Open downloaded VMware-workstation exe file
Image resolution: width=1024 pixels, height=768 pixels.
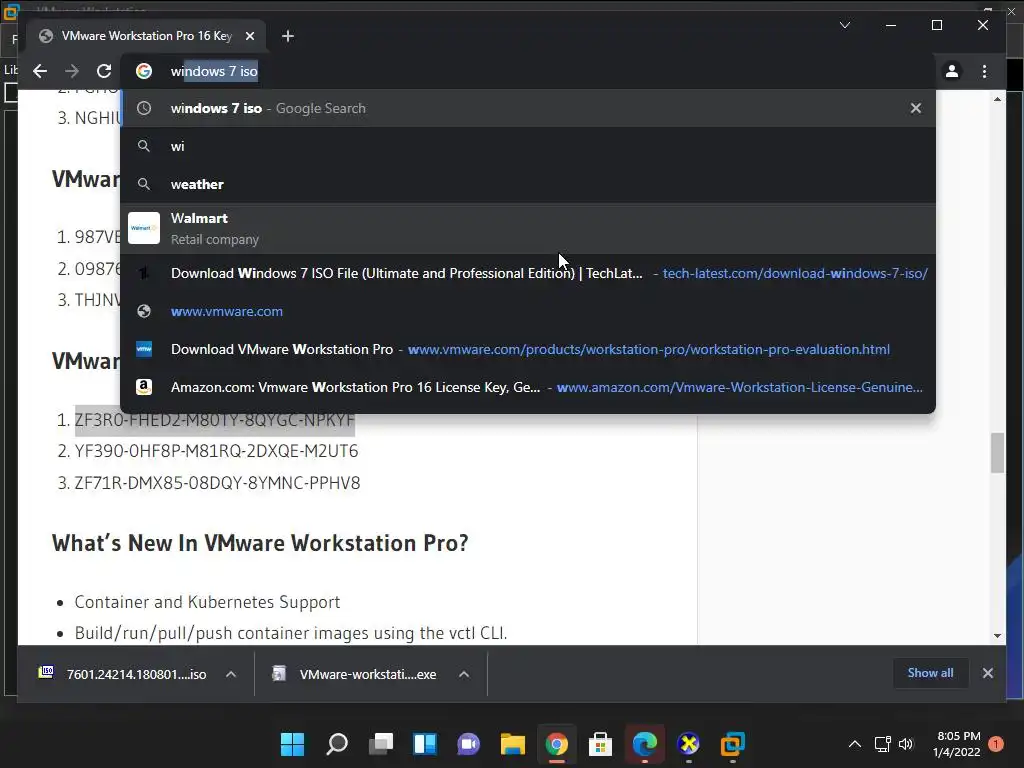pyautogui.click(x=356, y=674)
